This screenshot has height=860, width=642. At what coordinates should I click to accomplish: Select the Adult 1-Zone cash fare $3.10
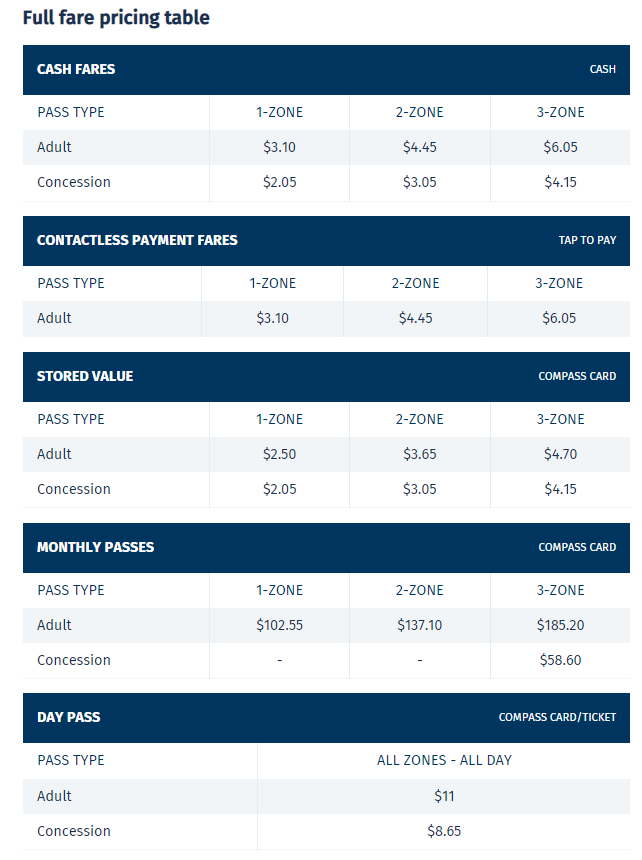tap(279, 147)
